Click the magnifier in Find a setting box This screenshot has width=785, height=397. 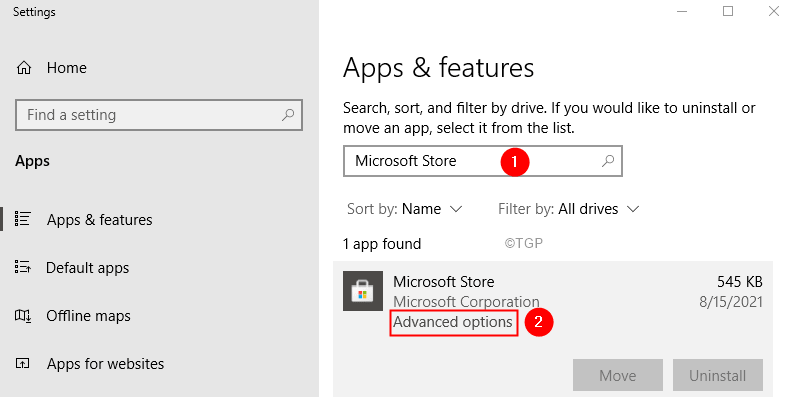288,115
